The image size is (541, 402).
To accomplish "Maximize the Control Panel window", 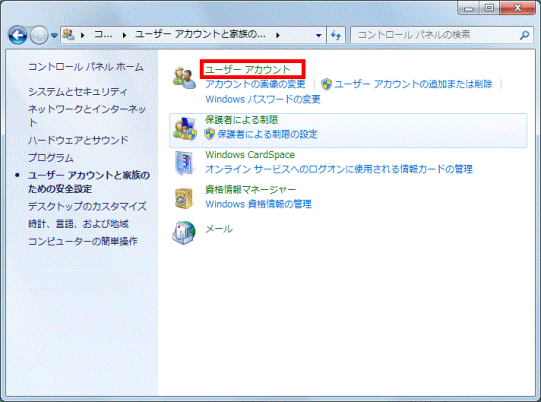I will pyautogui.click(x=489, y=8).
